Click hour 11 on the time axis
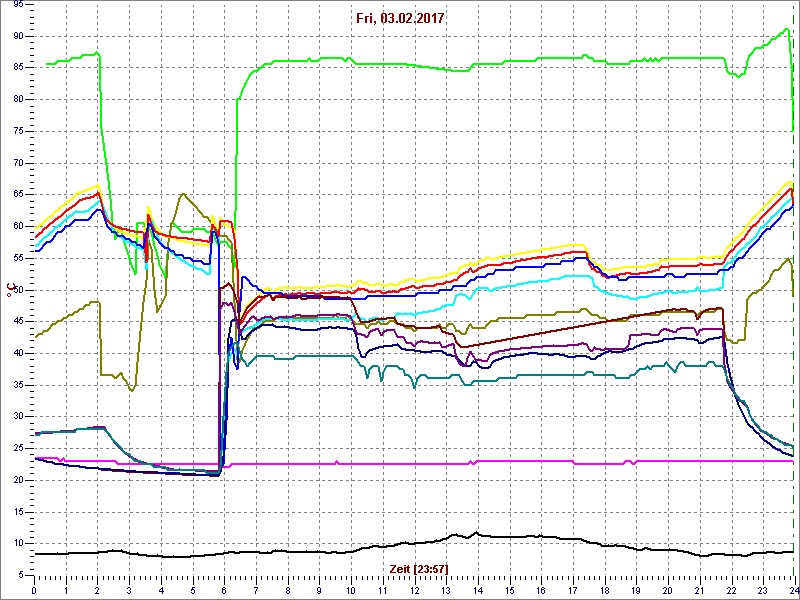 pos(382,589)
